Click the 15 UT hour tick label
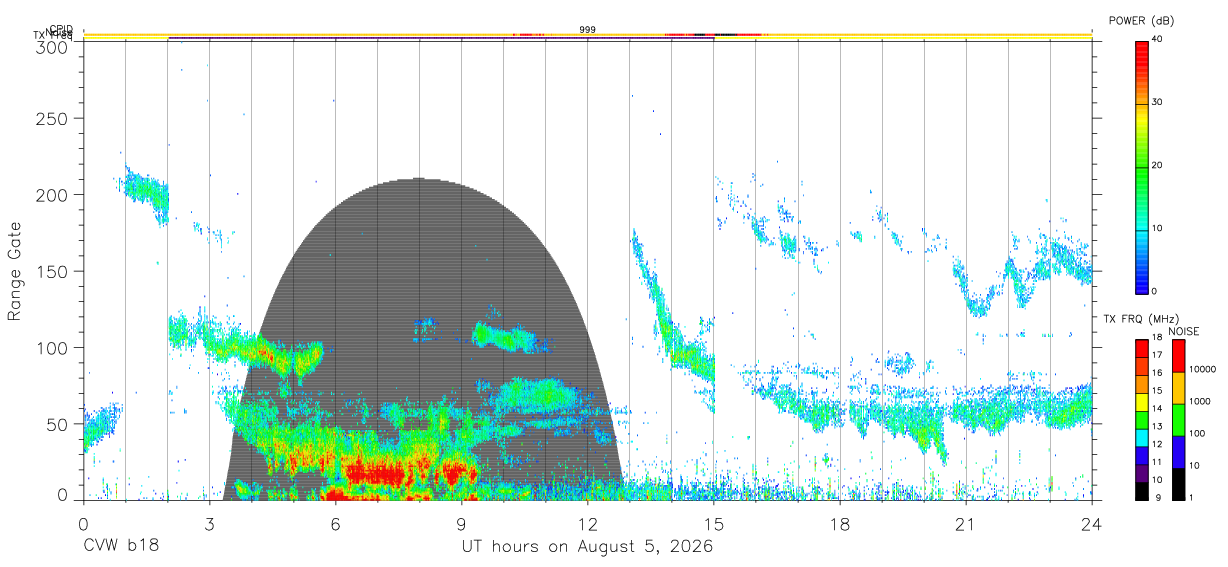The width and height of the screenshot is (1228, 567). (714, 523)
